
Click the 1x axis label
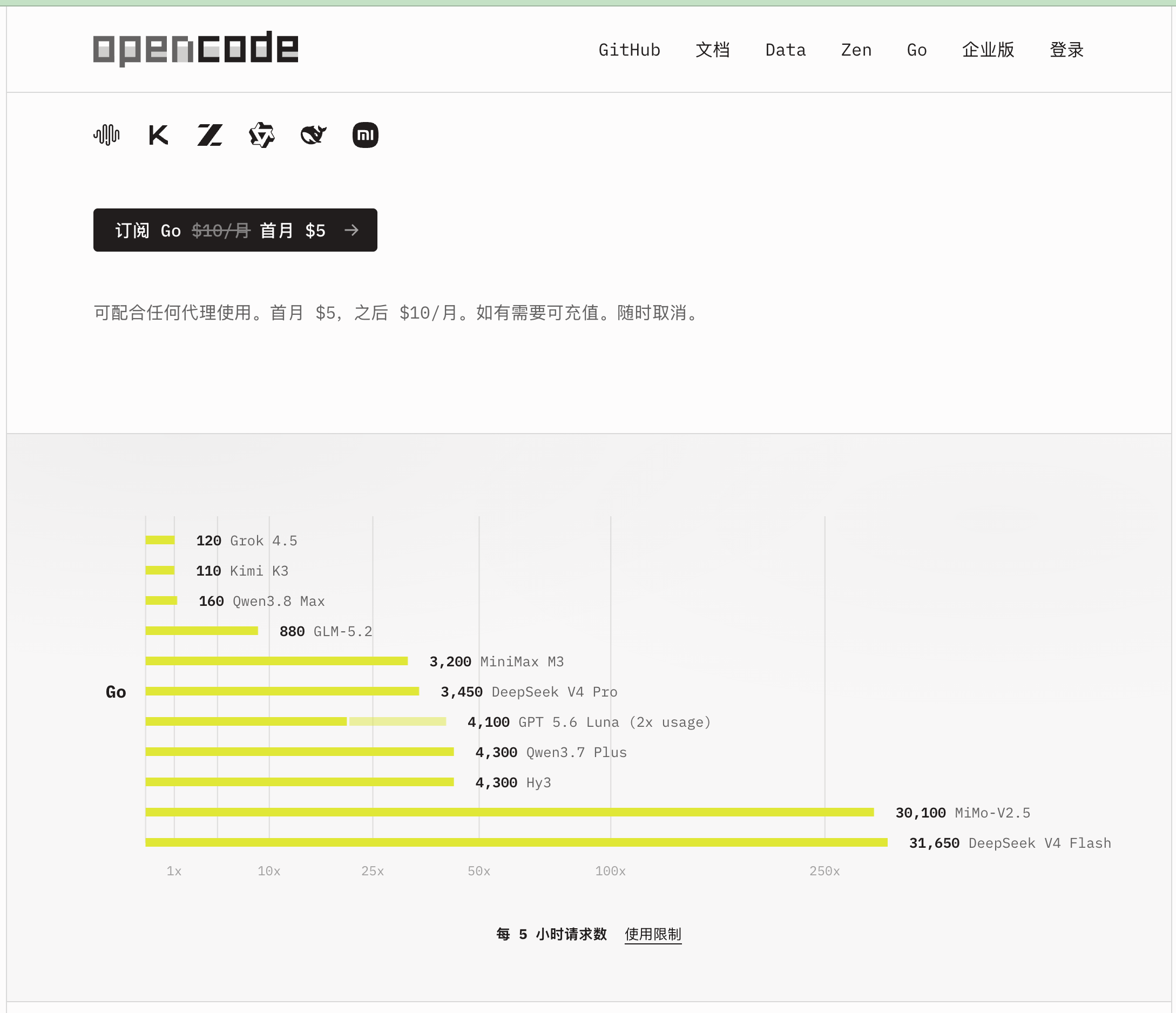[x=174, y=871]
